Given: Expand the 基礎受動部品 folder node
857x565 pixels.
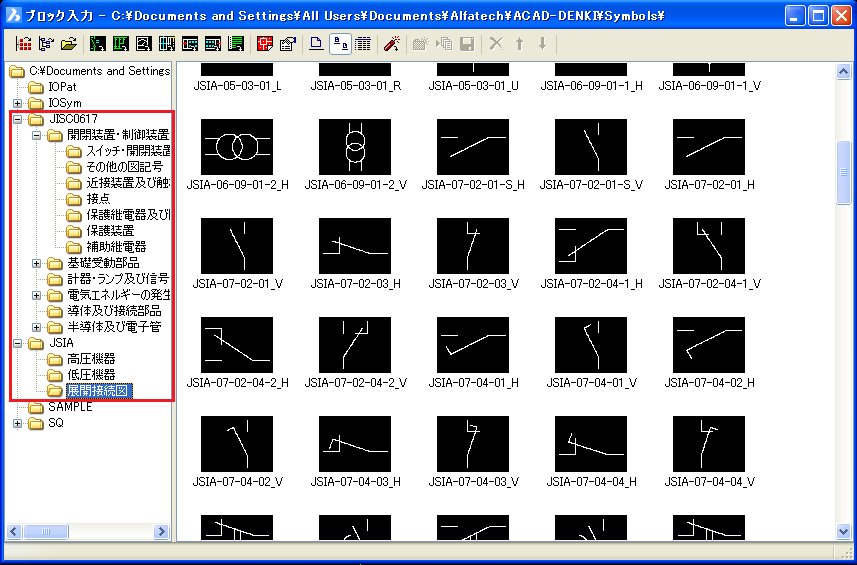Looking at the screenshot, I should (36, 263).
